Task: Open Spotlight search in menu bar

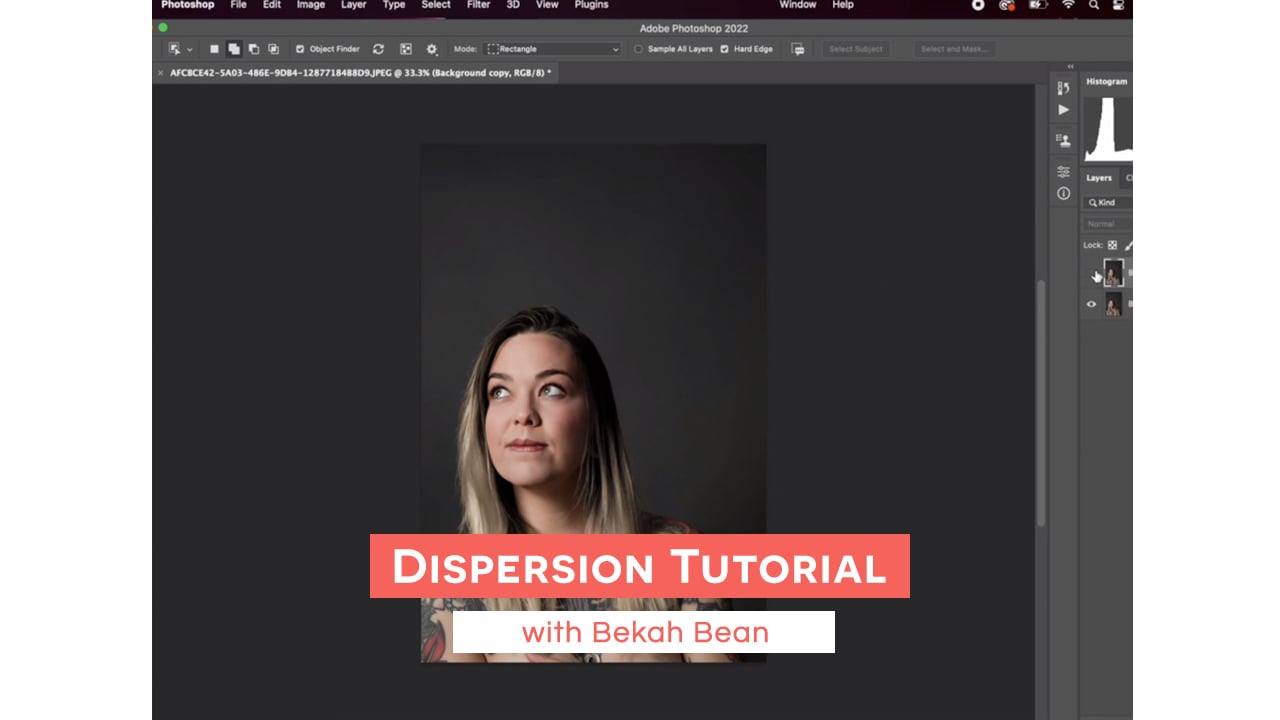Action: point(1094,5)
